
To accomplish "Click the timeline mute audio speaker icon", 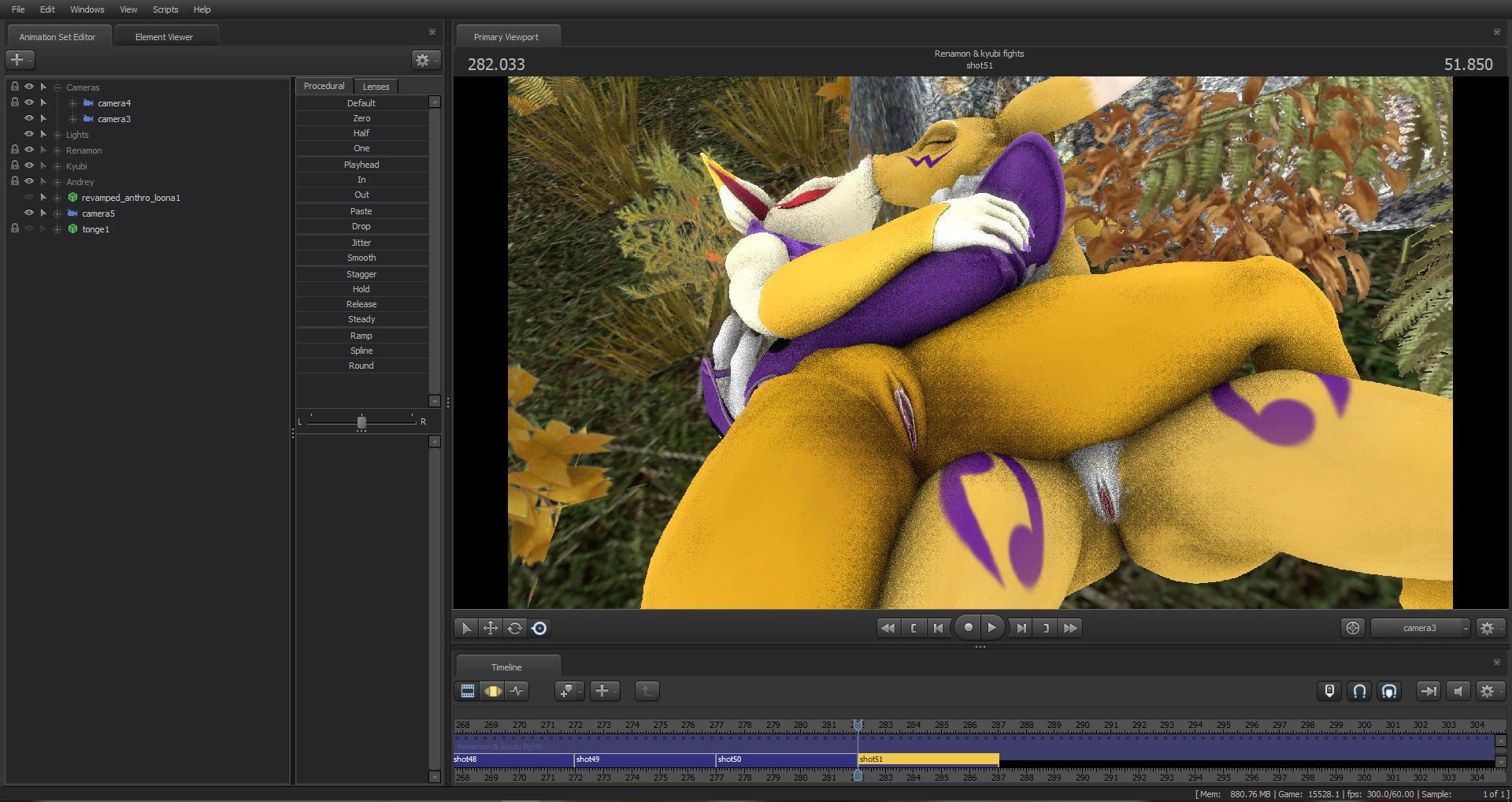I will coord(1458,691).
